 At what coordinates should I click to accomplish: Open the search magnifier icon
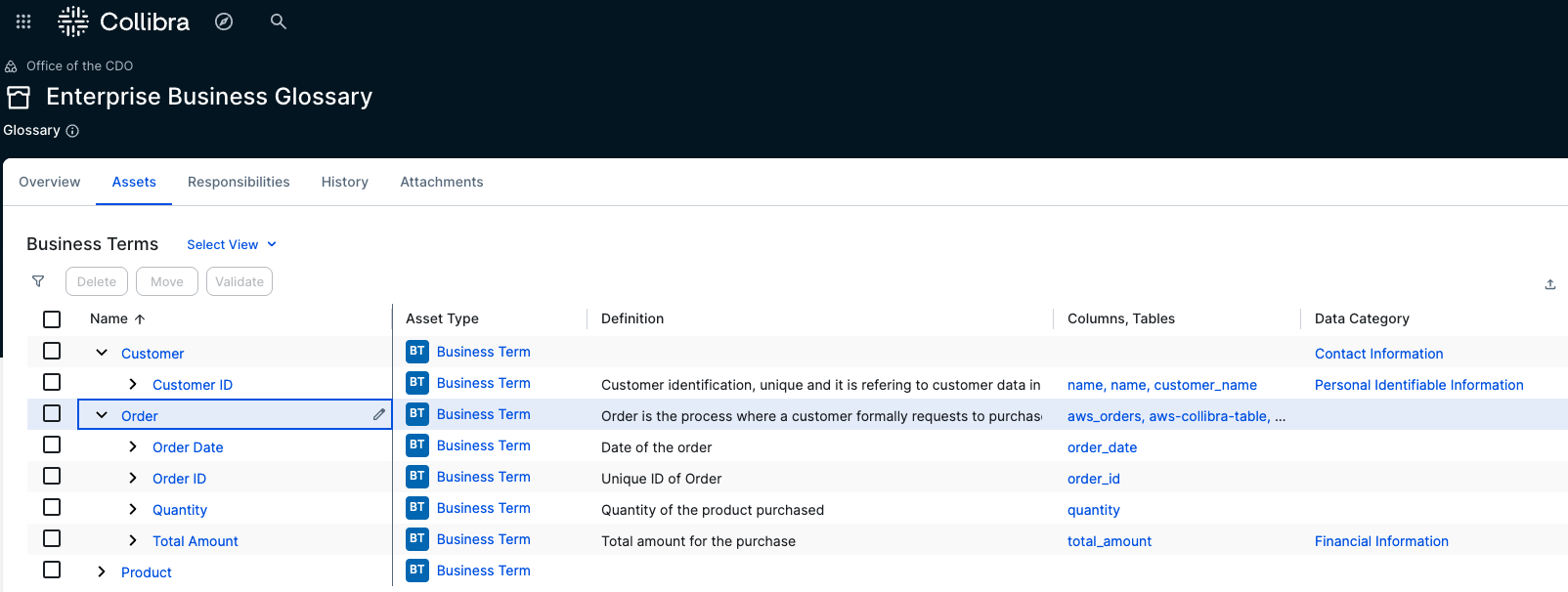click(x=279, y=21)
